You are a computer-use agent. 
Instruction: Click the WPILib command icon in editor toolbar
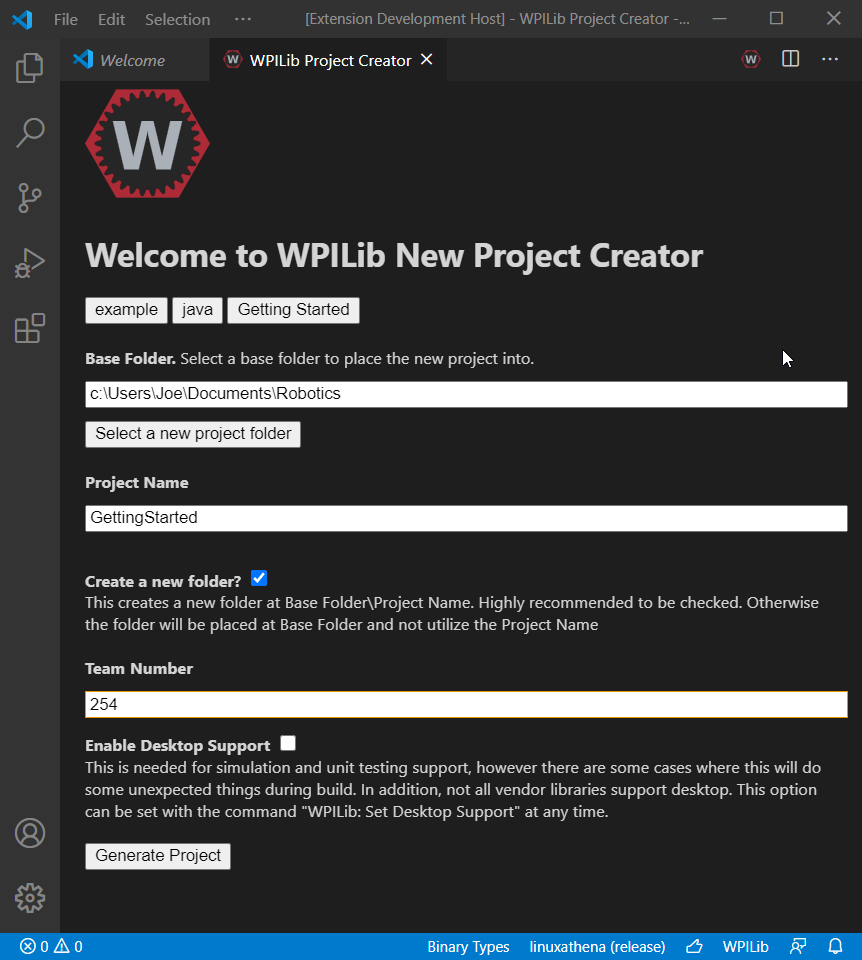click(751, 59)
